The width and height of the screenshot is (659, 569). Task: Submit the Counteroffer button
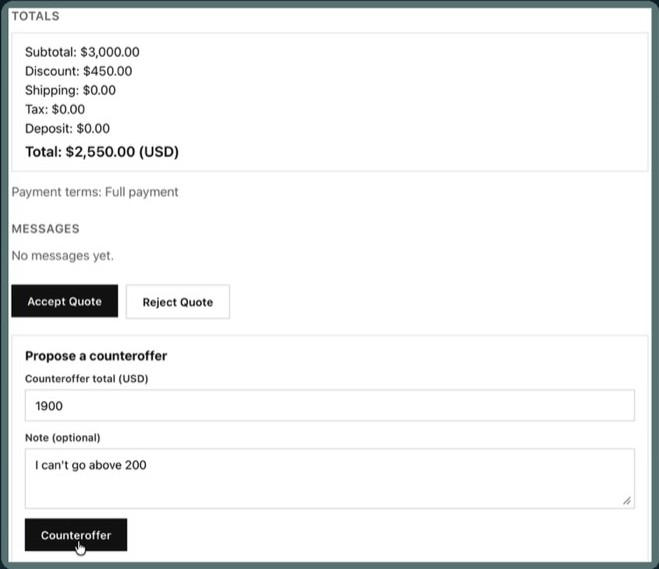click(x=76, y=535)
